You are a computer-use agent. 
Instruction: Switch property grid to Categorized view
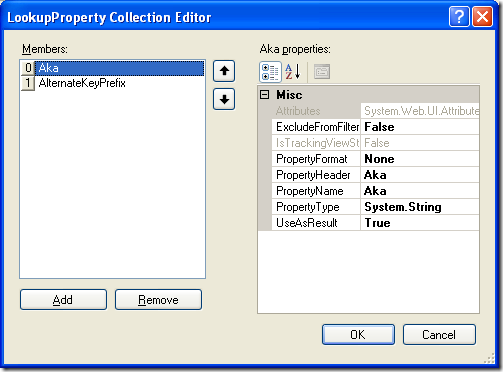pyautogui.click(x=270, y=72)
